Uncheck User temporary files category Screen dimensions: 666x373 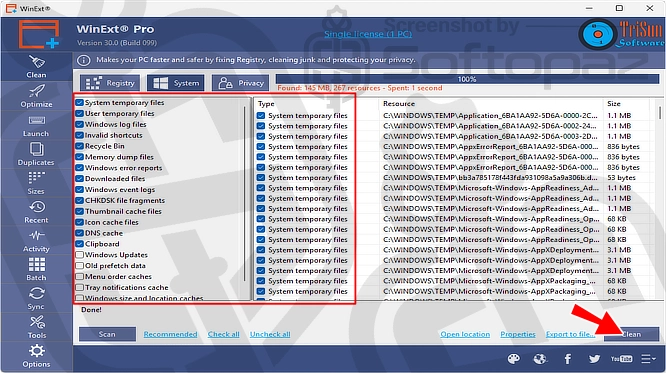(79, 113)
